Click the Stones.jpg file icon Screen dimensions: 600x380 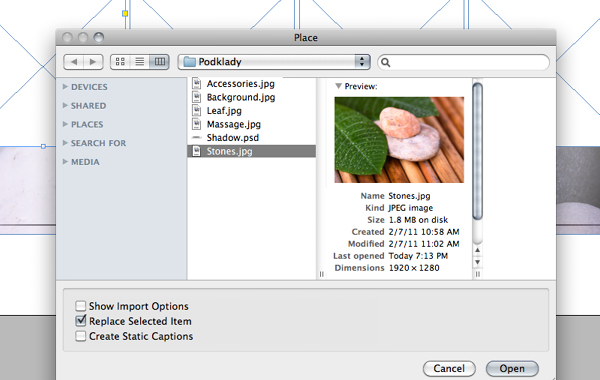pos(196,151)
